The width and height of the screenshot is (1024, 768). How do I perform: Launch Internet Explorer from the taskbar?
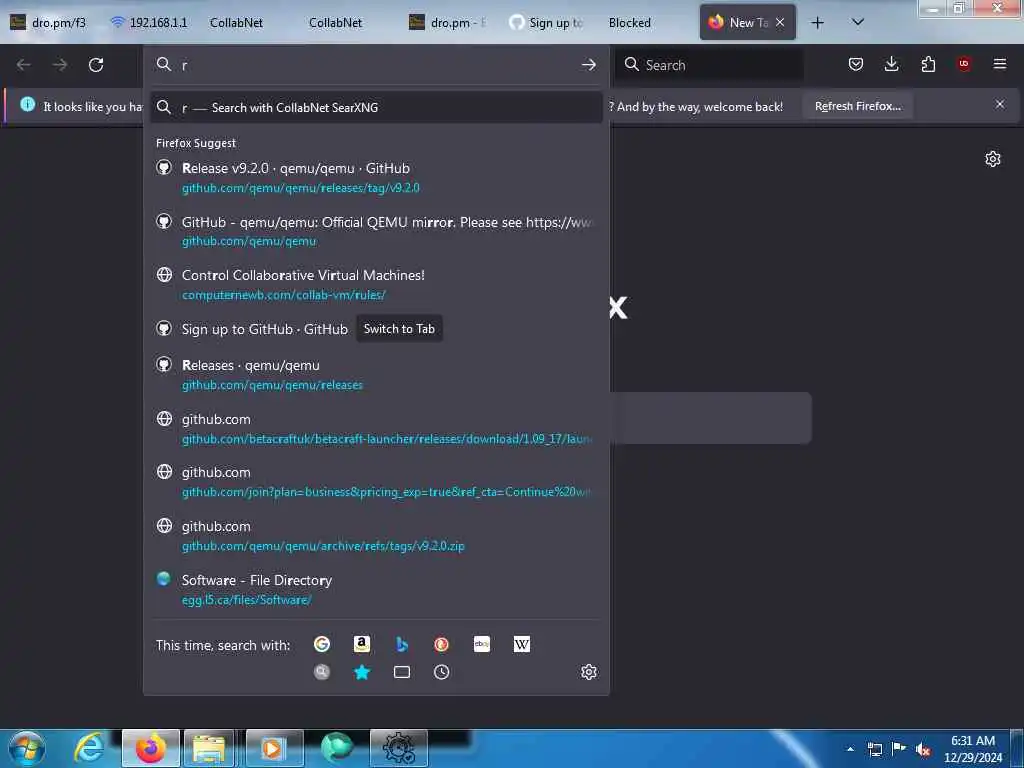(x=89, y=748)
